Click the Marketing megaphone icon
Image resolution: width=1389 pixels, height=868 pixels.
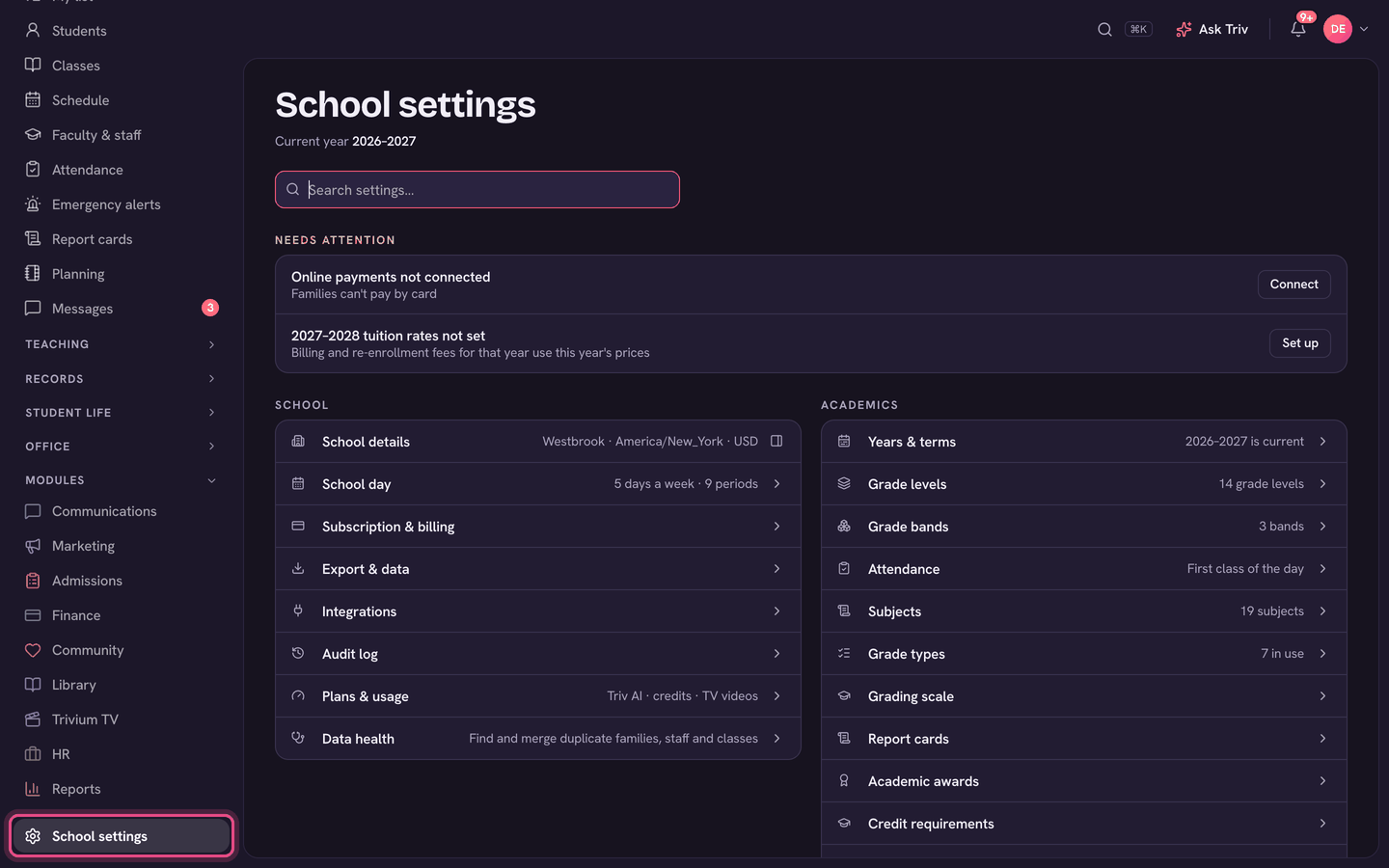coord(33,546)
